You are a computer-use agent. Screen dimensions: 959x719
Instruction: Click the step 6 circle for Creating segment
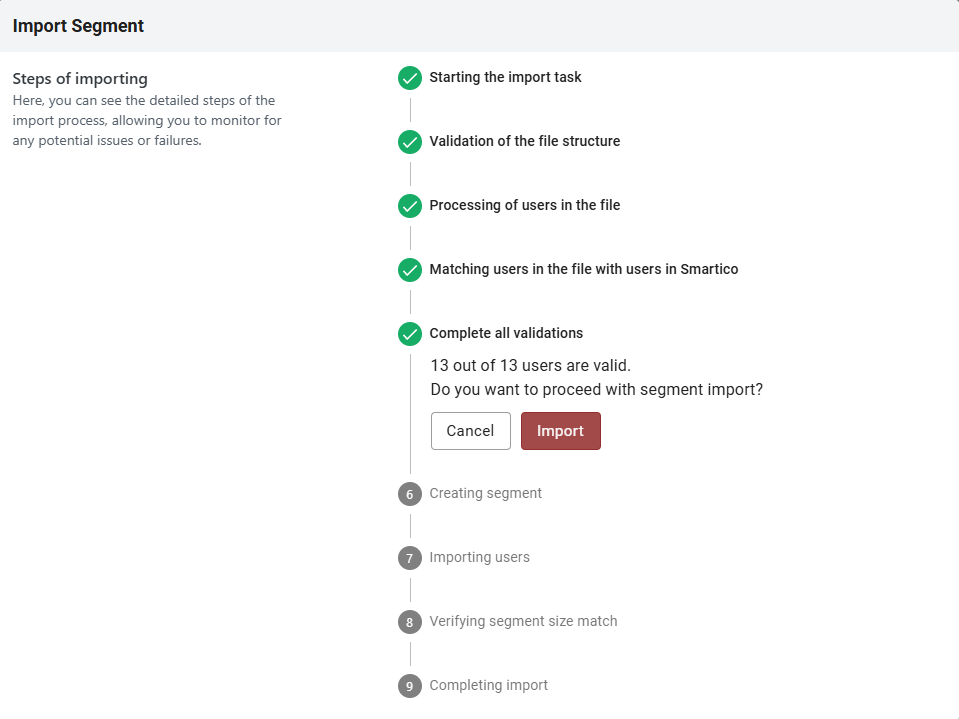[409, 494]
